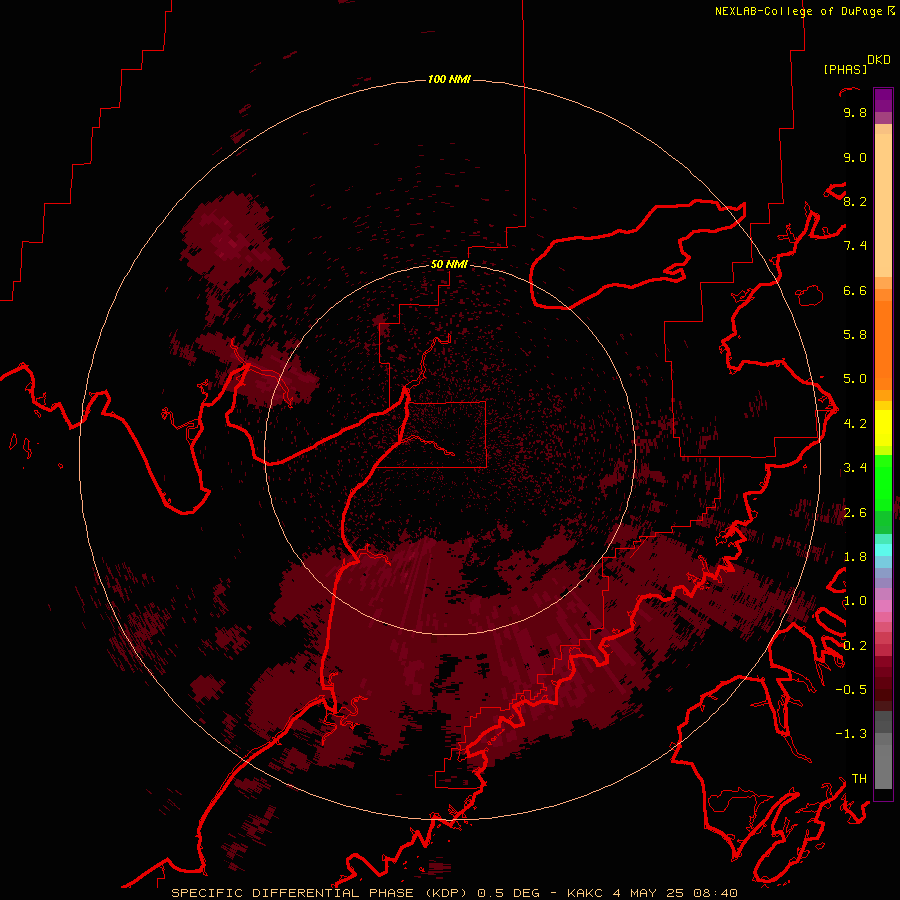Click the peach light-orange colorbar segment
Screen dimensions: 900x900
click(x=883, y=205)
